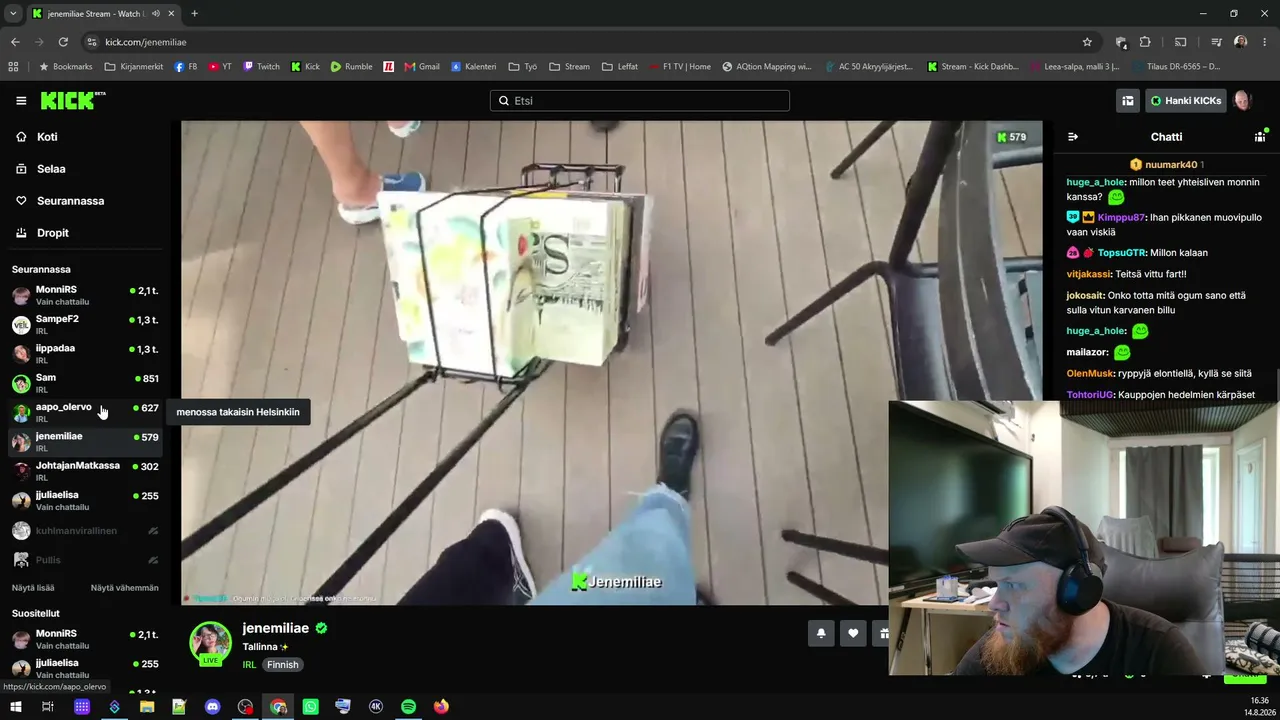
Task: Open the Sam channel in the sidebar
Action: point(85,383)
